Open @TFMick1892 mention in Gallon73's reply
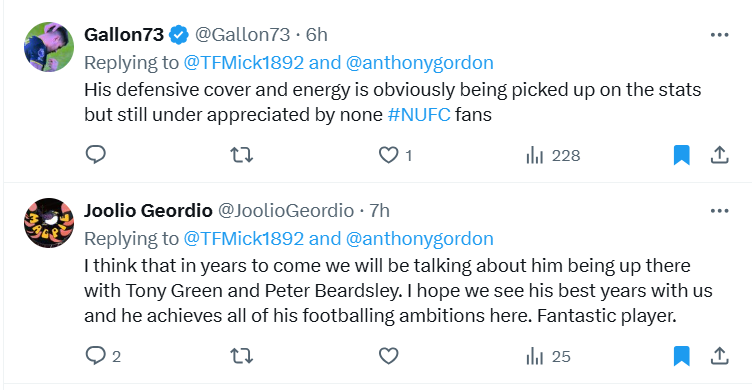The width and height of the screenshot is (752, 390). coord(244,62)
